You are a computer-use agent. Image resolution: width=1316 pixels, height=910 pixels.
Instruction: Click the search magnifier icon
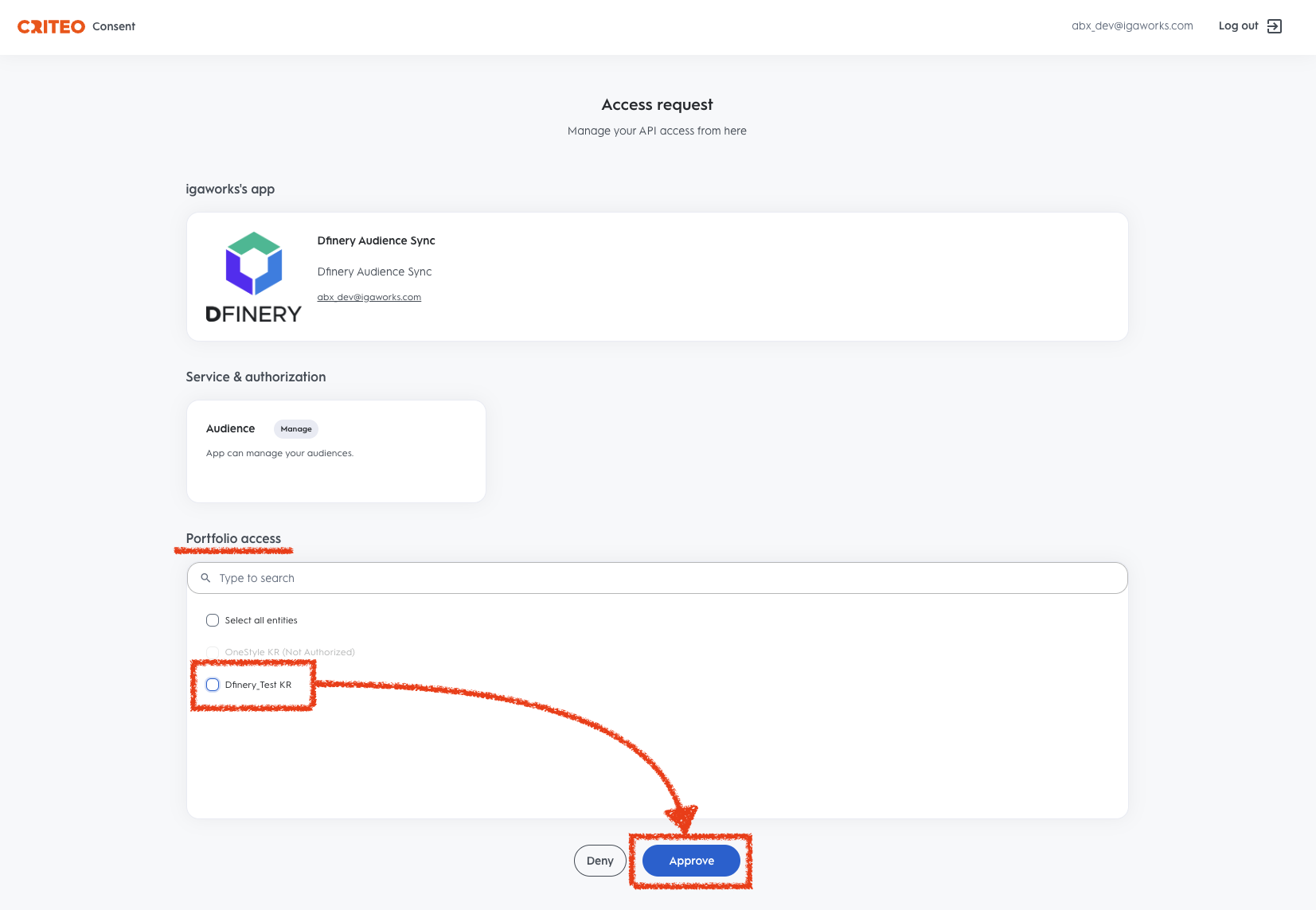click(205, 578)
